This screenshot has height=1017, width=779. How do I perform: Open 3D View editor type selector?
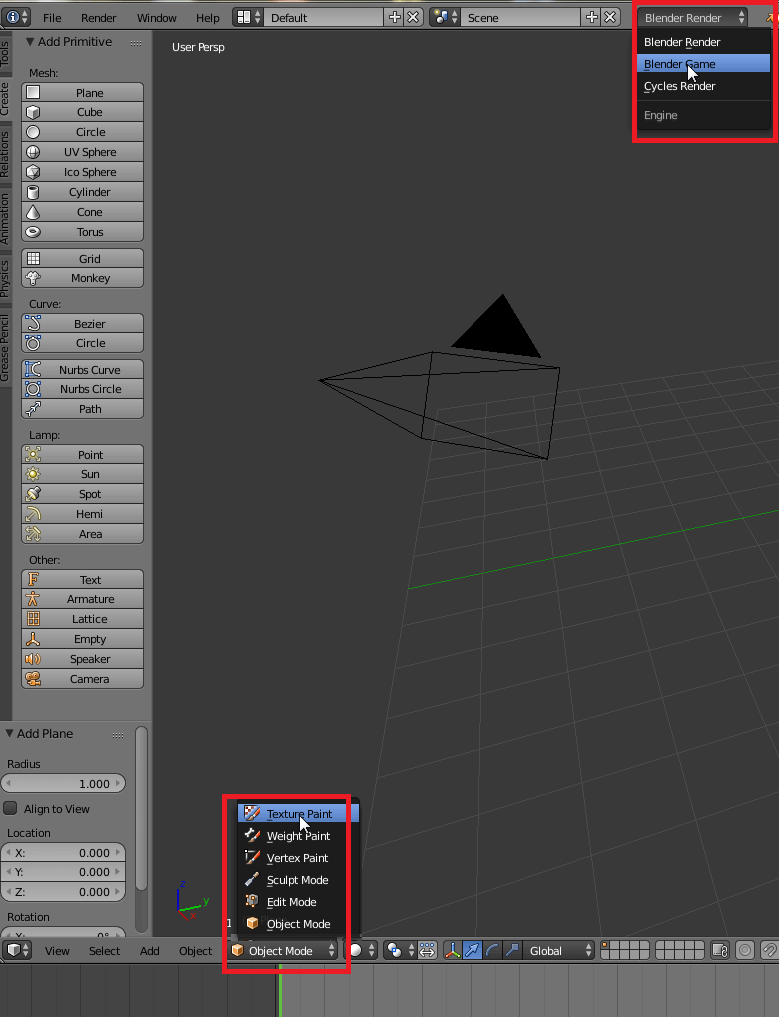pos(18,951)
